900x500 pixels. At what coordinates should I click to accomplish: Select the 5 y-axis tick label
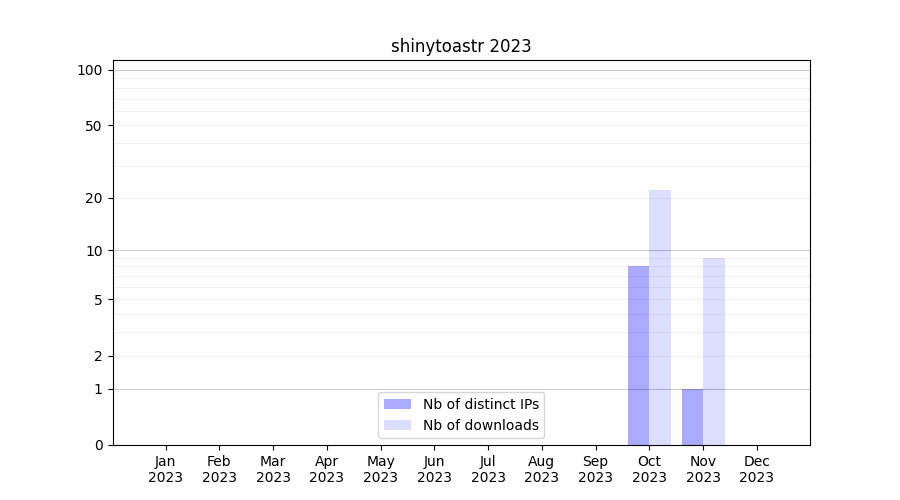click(97, 299)
